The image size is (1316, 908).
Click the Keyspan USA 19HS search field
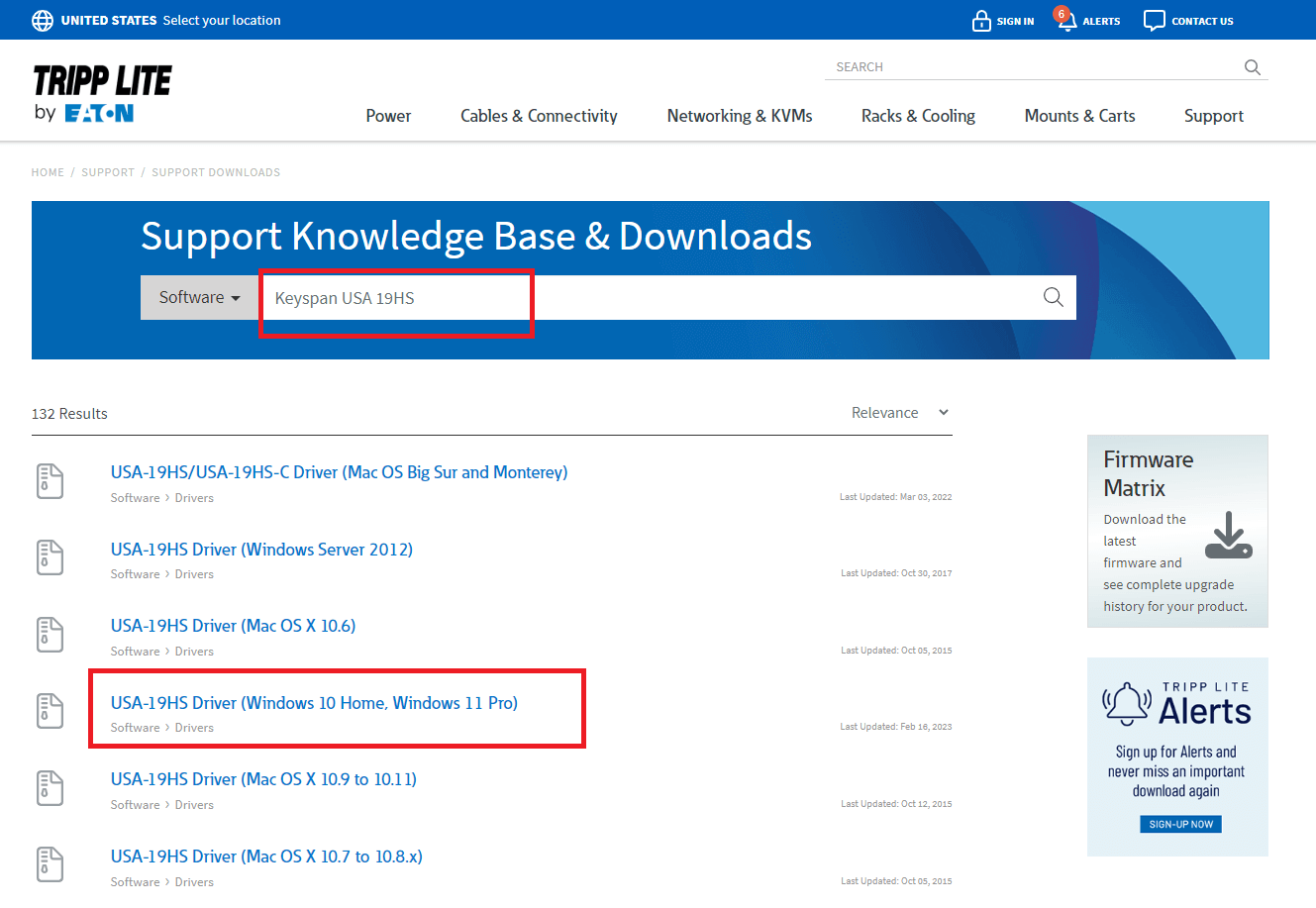point(654,298)
